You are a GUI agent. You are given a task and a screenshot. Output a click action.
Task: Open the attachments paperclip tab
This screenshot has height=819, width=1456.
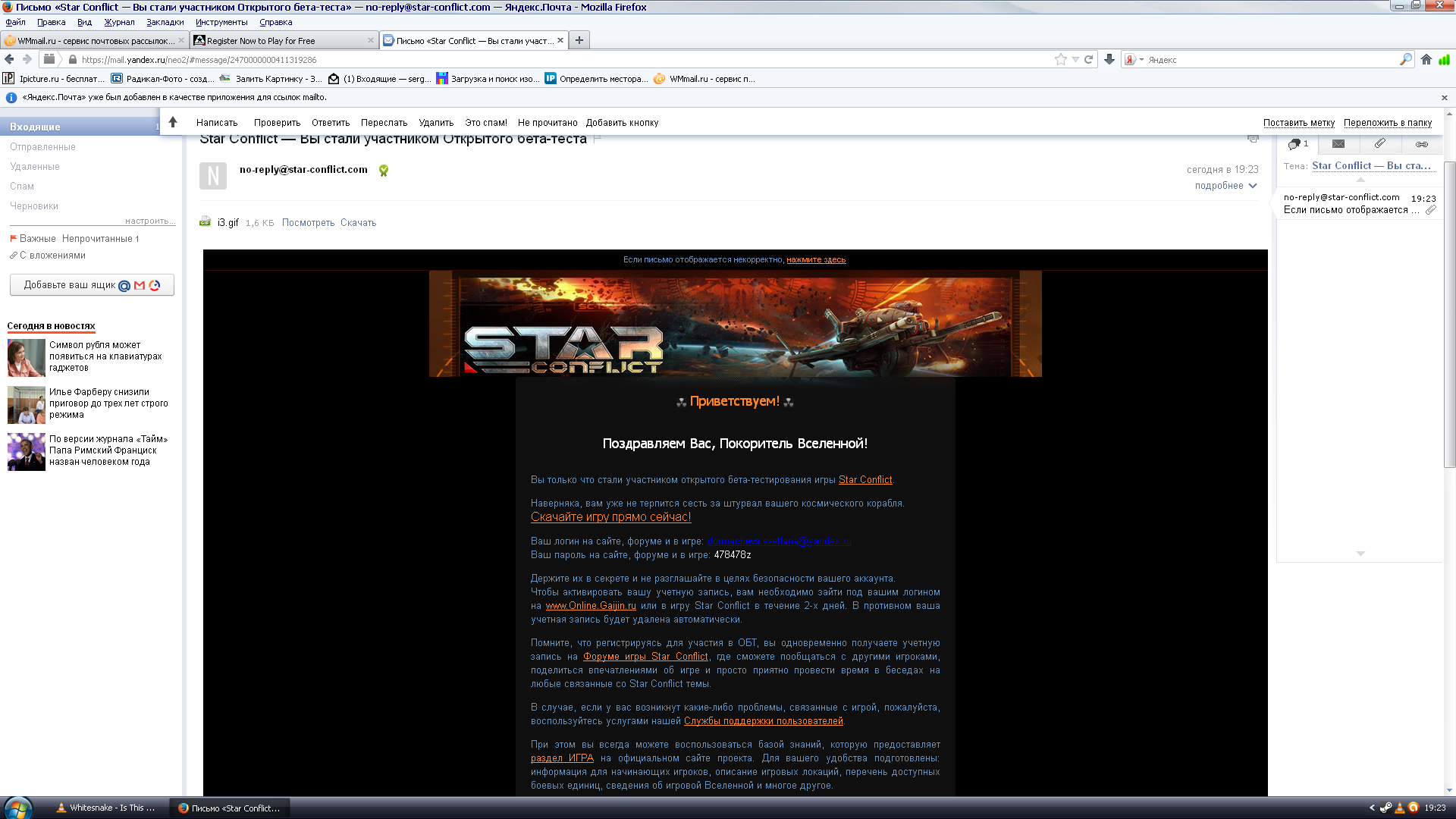tap(1380, 143)
